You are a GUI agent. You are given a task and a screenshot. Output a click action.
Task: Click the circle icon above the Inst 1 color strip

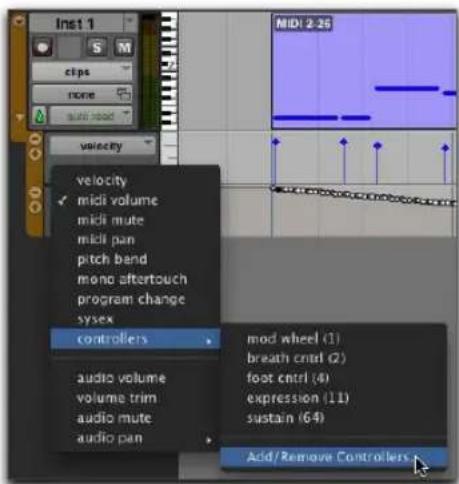click(19, 21)
